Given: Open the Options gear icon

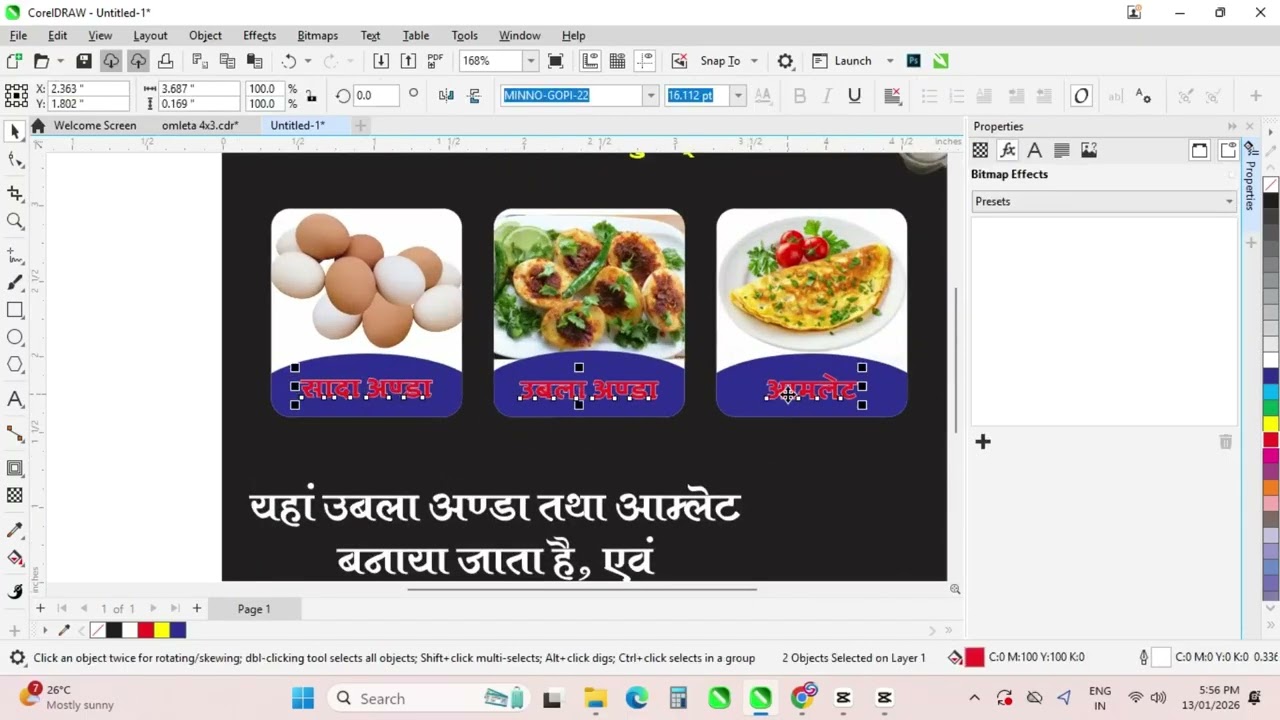Looking at the screenshot, I should point(786,61).
